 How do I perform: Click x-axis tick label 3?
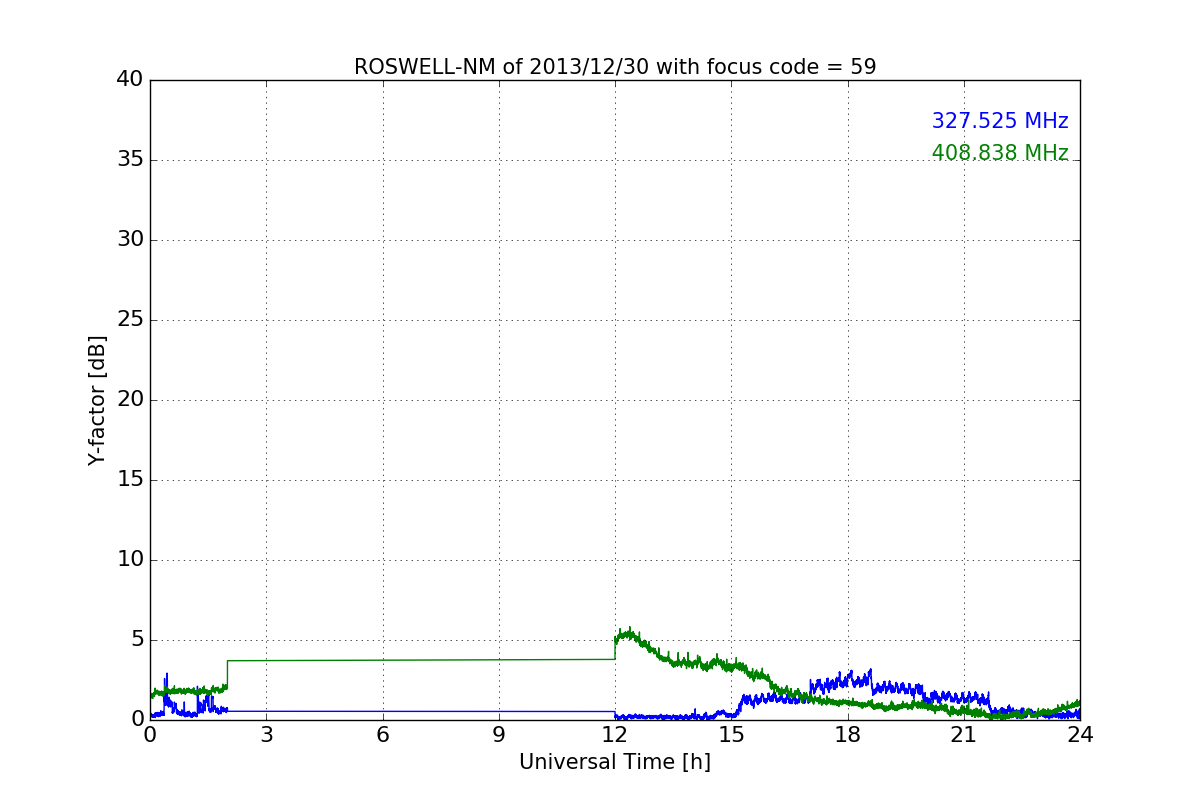[x=266, y=735]
